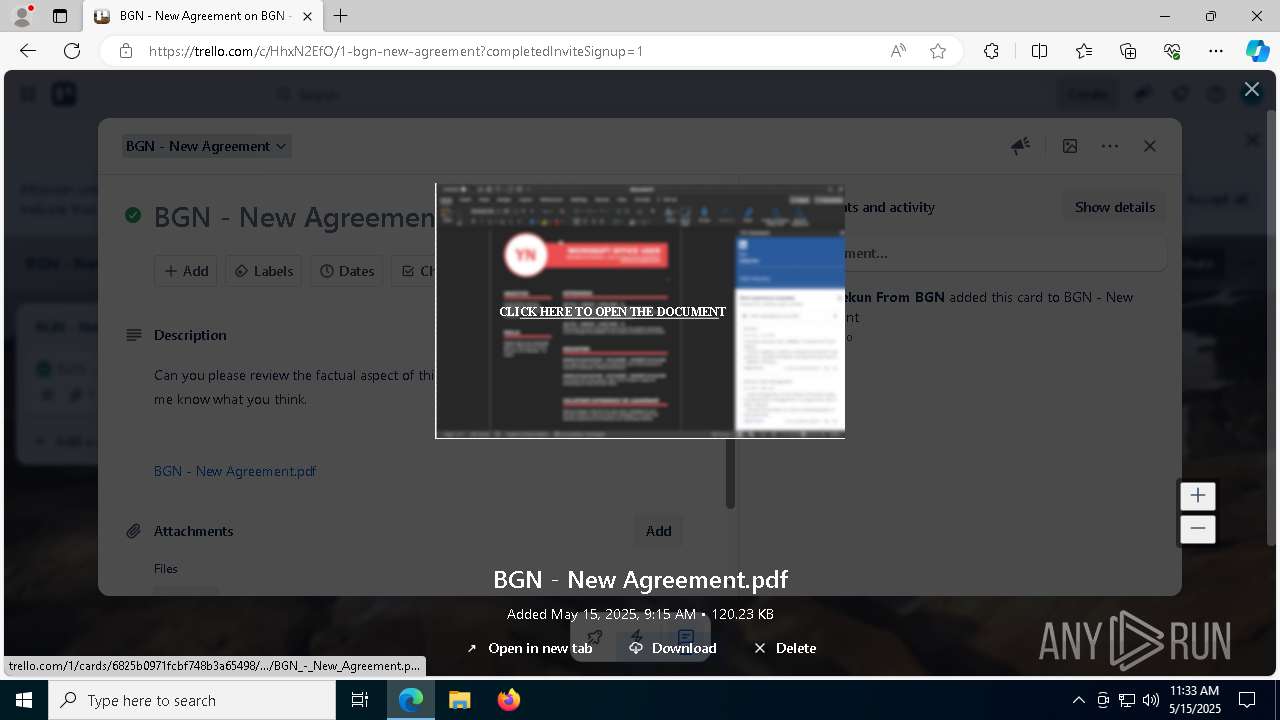Refresh the Trello page

pyautogui.click(x=72, y=51)
